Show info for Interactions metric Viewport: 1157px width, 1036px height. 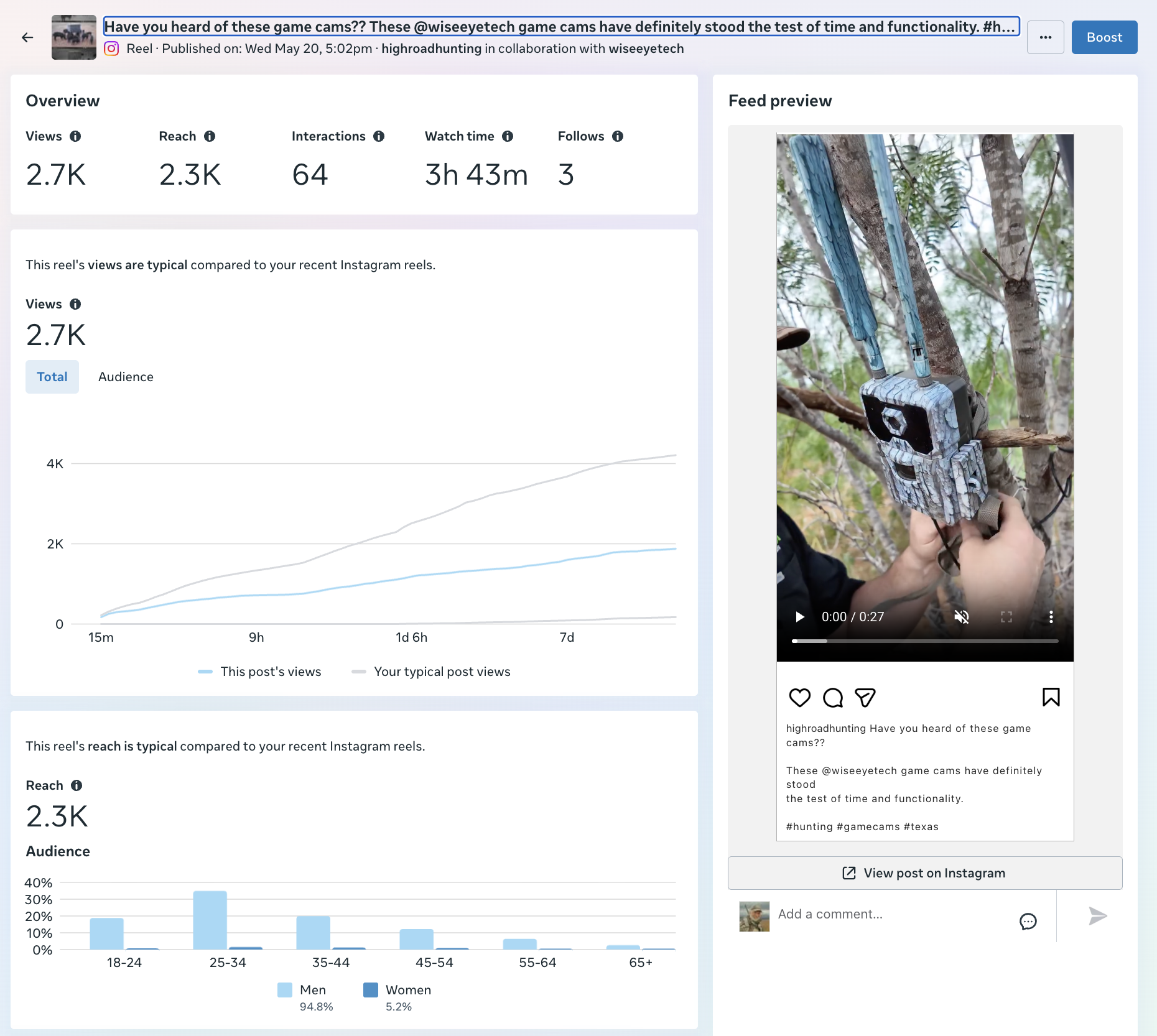[x=379, y=136]
